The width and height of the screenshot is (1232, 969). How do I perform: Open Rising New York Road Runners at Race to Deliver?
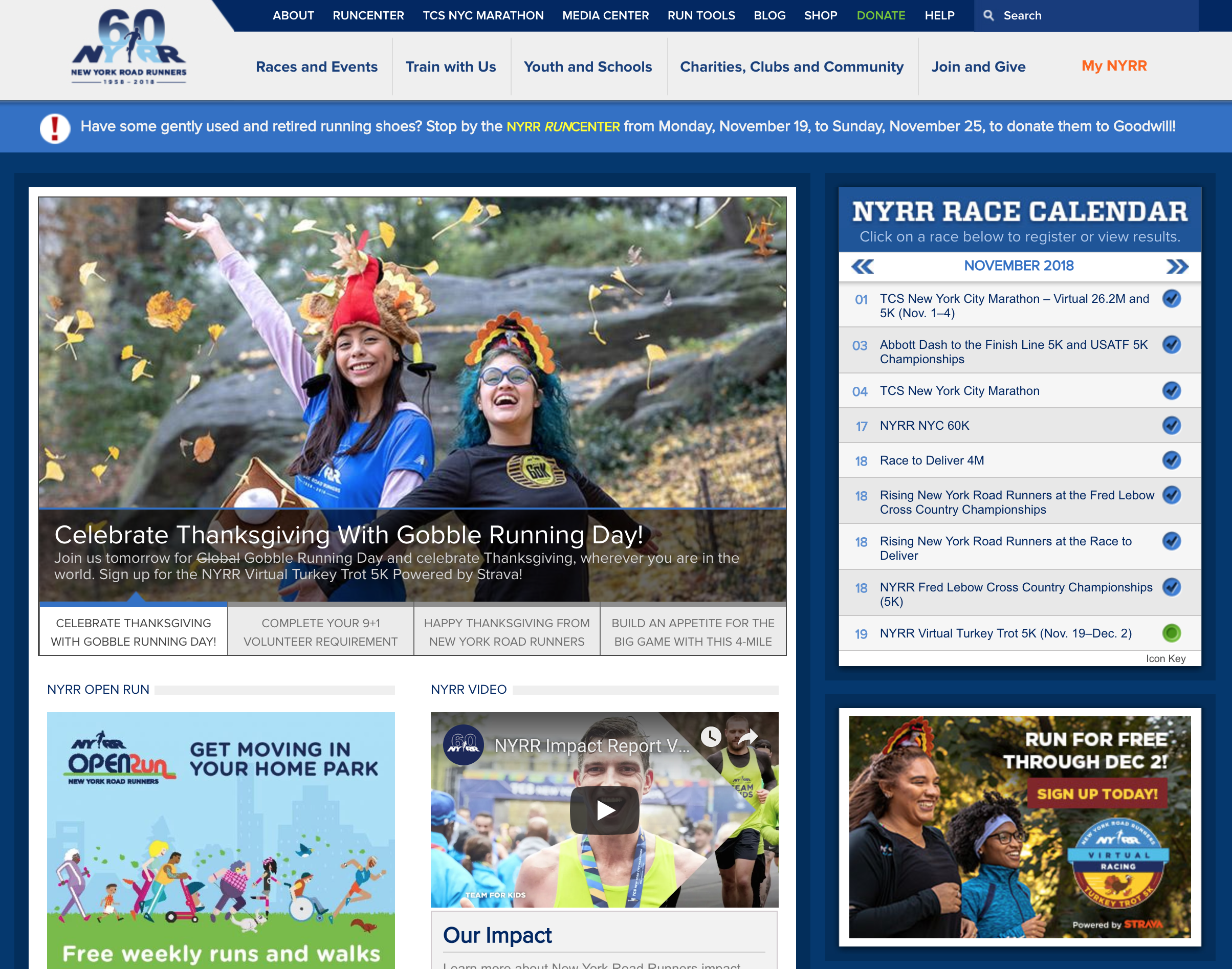click(x=1006, y=548)
